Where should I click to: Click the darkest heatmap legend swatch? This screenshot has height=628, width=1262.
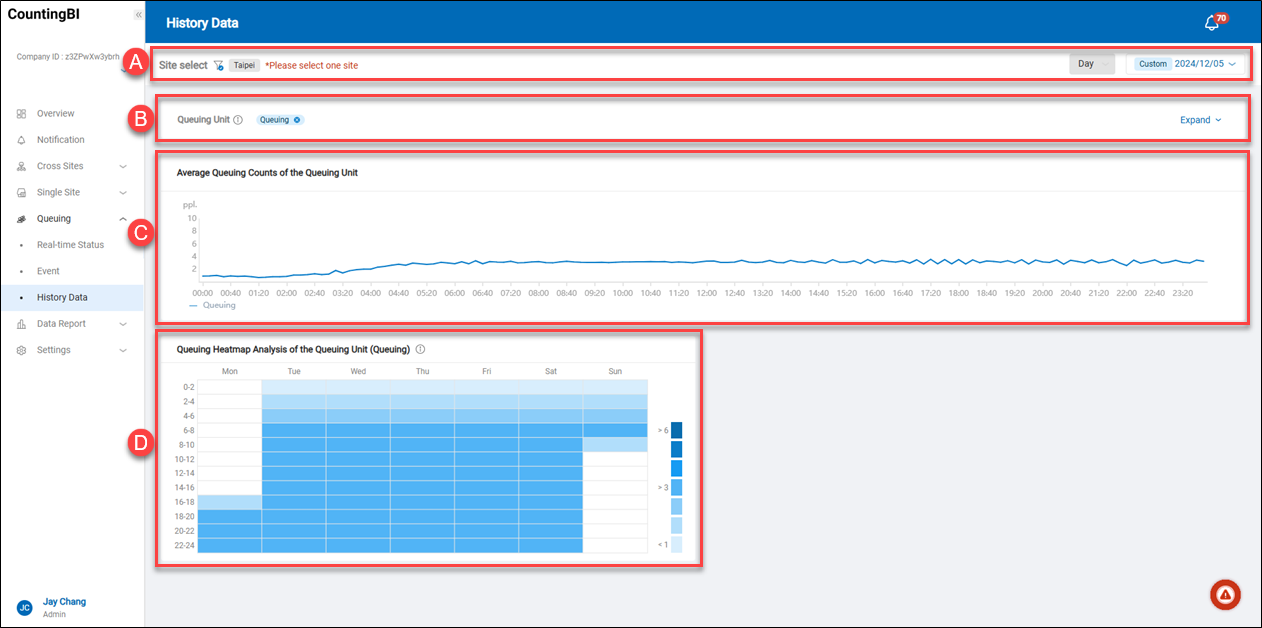[677, 430]
